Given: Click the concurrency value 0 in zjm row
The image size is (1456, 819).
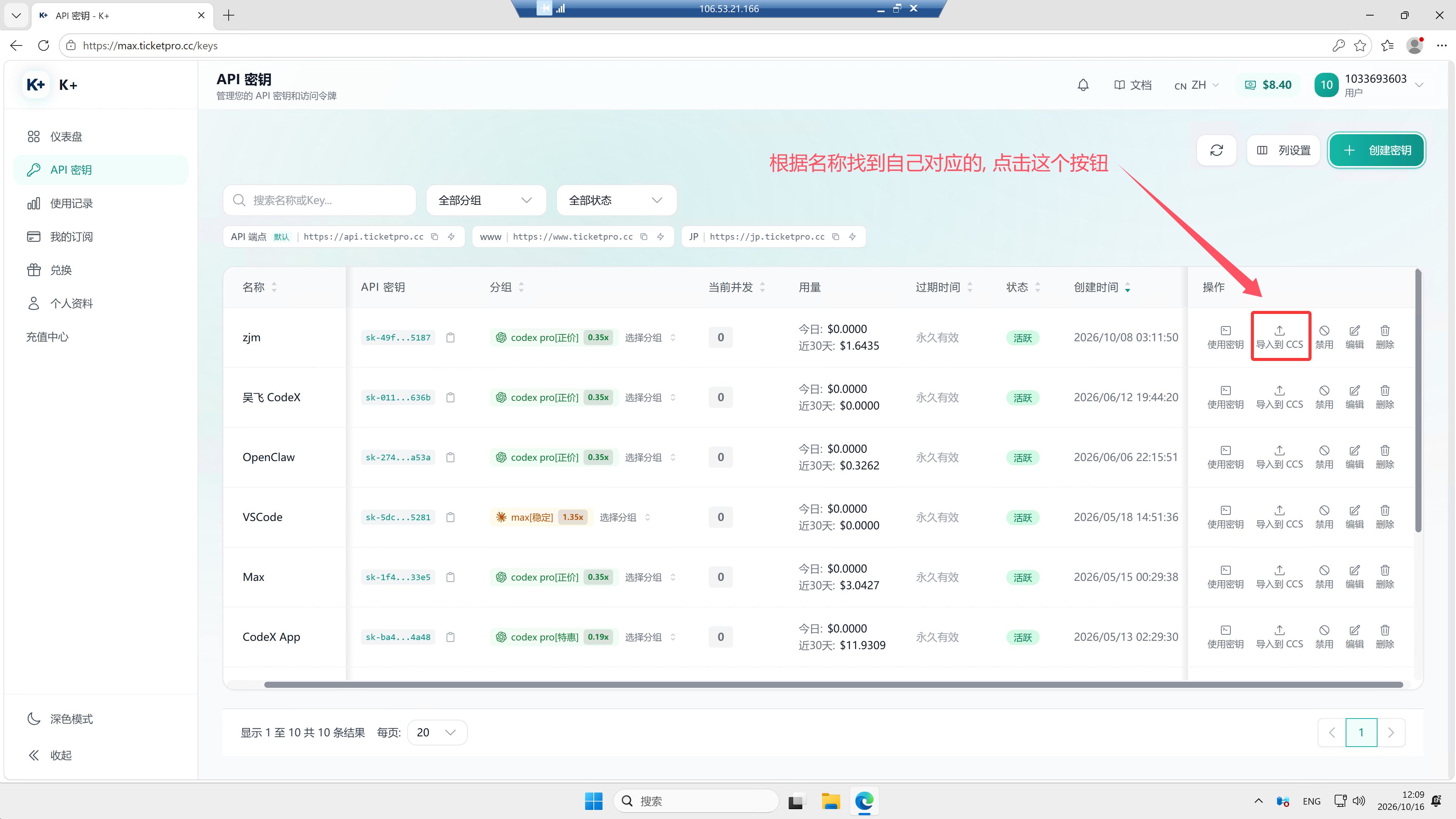Looking at the screenshot, I should click(x=721, y=337).
